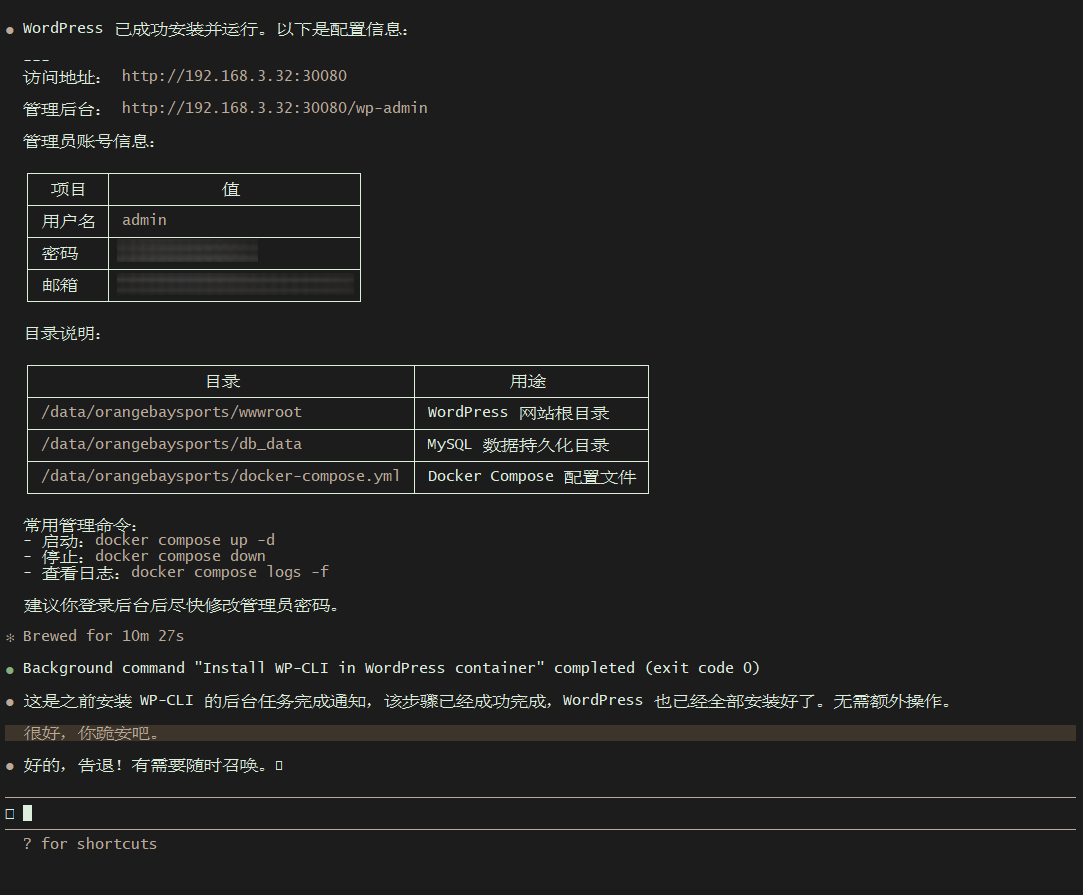This screenshot has height=895, width=1083.
Task: Open the link http://192.168.3.32:30080
Action: [x=234, y=75]
